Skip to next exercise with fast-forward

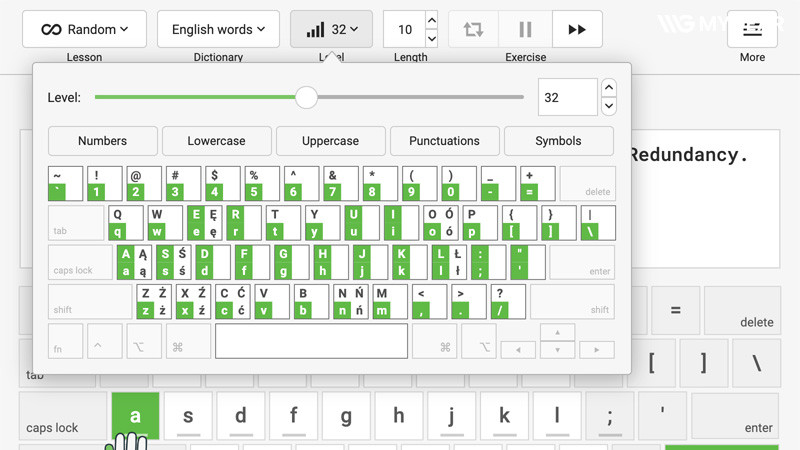(577, 30)
